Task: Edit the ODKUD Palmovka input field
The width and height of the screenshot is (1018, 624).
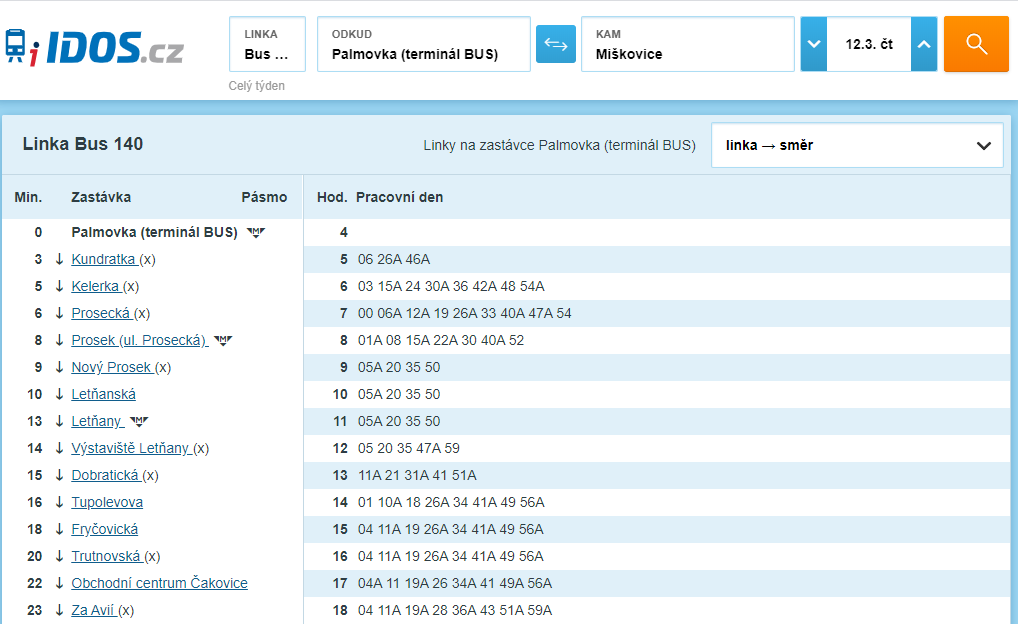Action: pyautogui.click(x=424, y=44)
